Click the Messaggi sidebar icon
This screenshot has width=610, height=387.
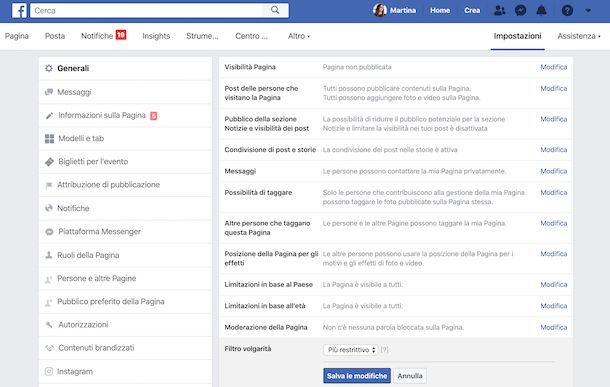pyautogui.click(x=49, y=92)
